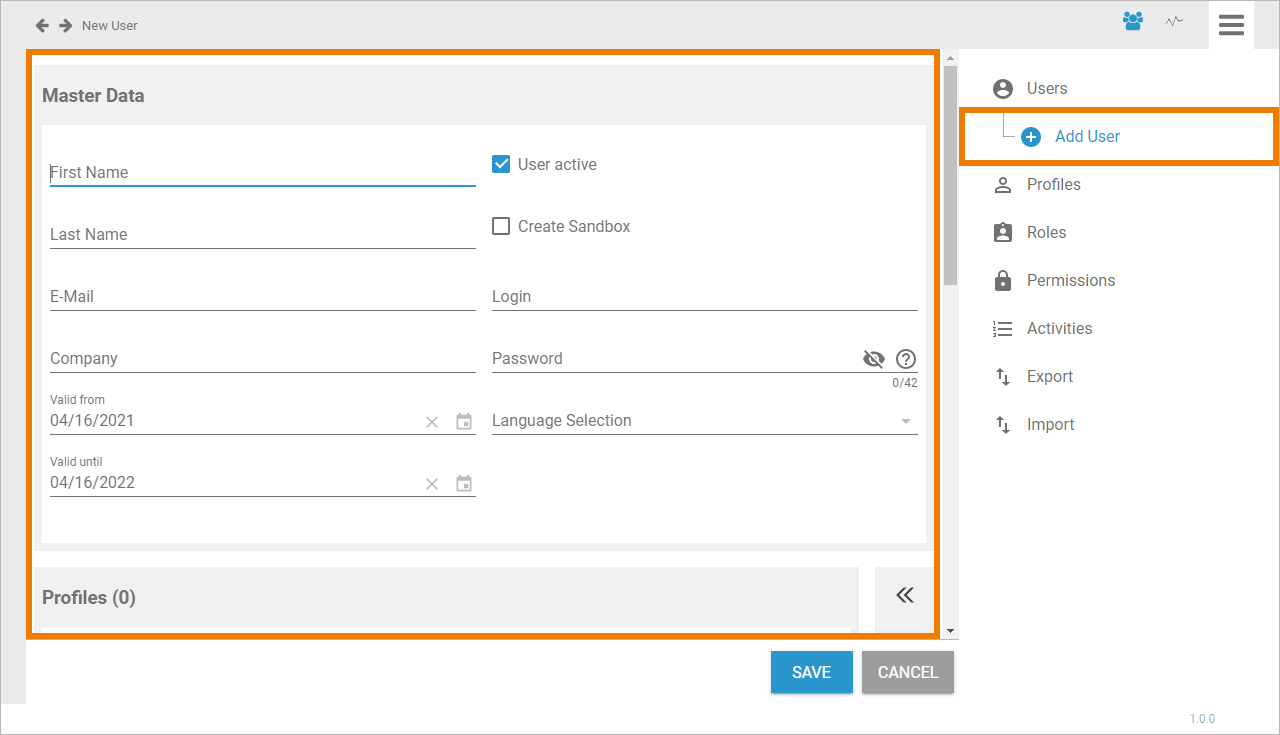The image size is (1280, 735).
Task: Uncheck the User active checkbox
Action: (501, 164)
